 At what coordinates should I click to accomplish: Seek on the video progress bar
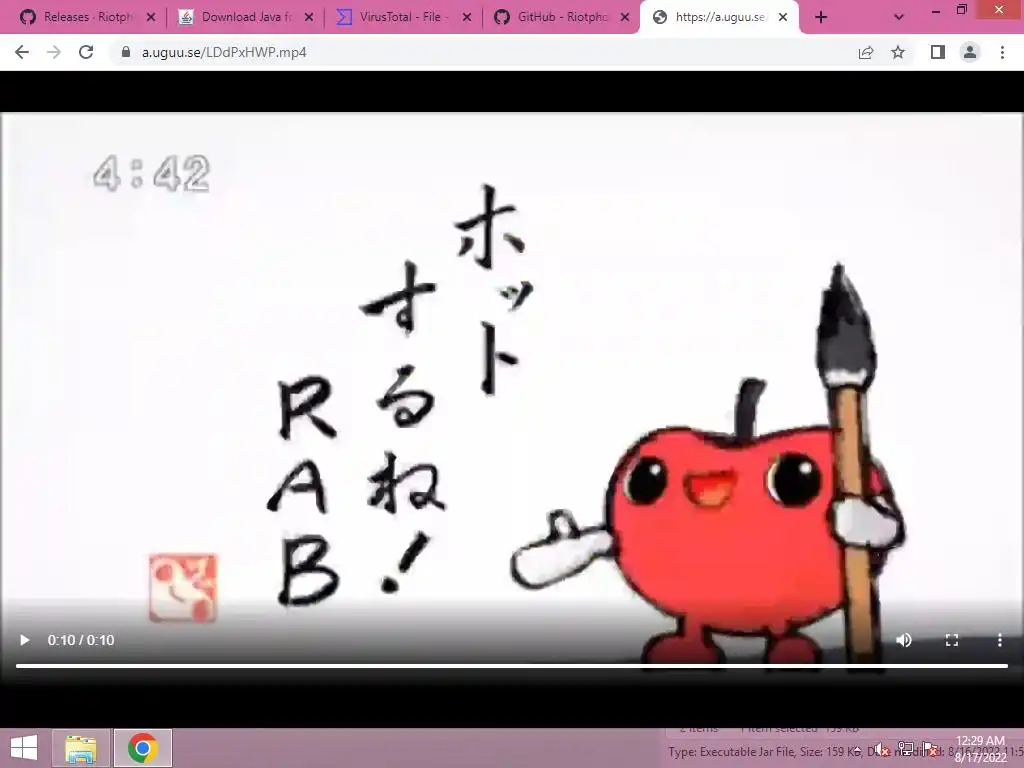click(512, 666)
